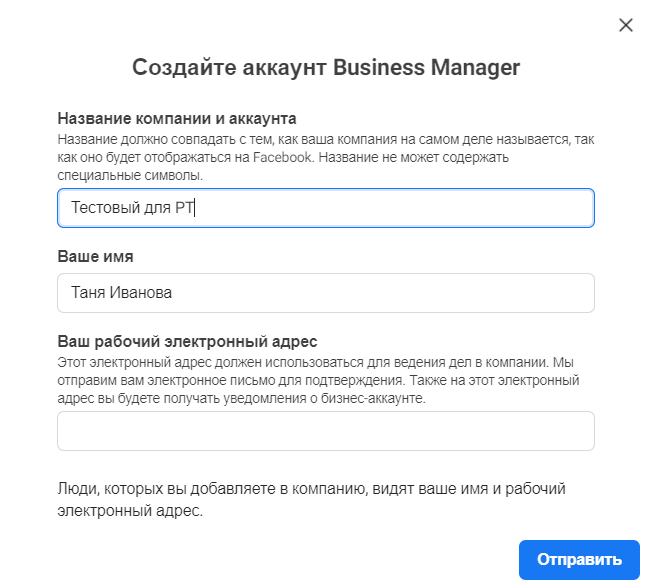Submit form with 'Отправить' button
This screenshot has height=583, width=655.
pos(579,560)
